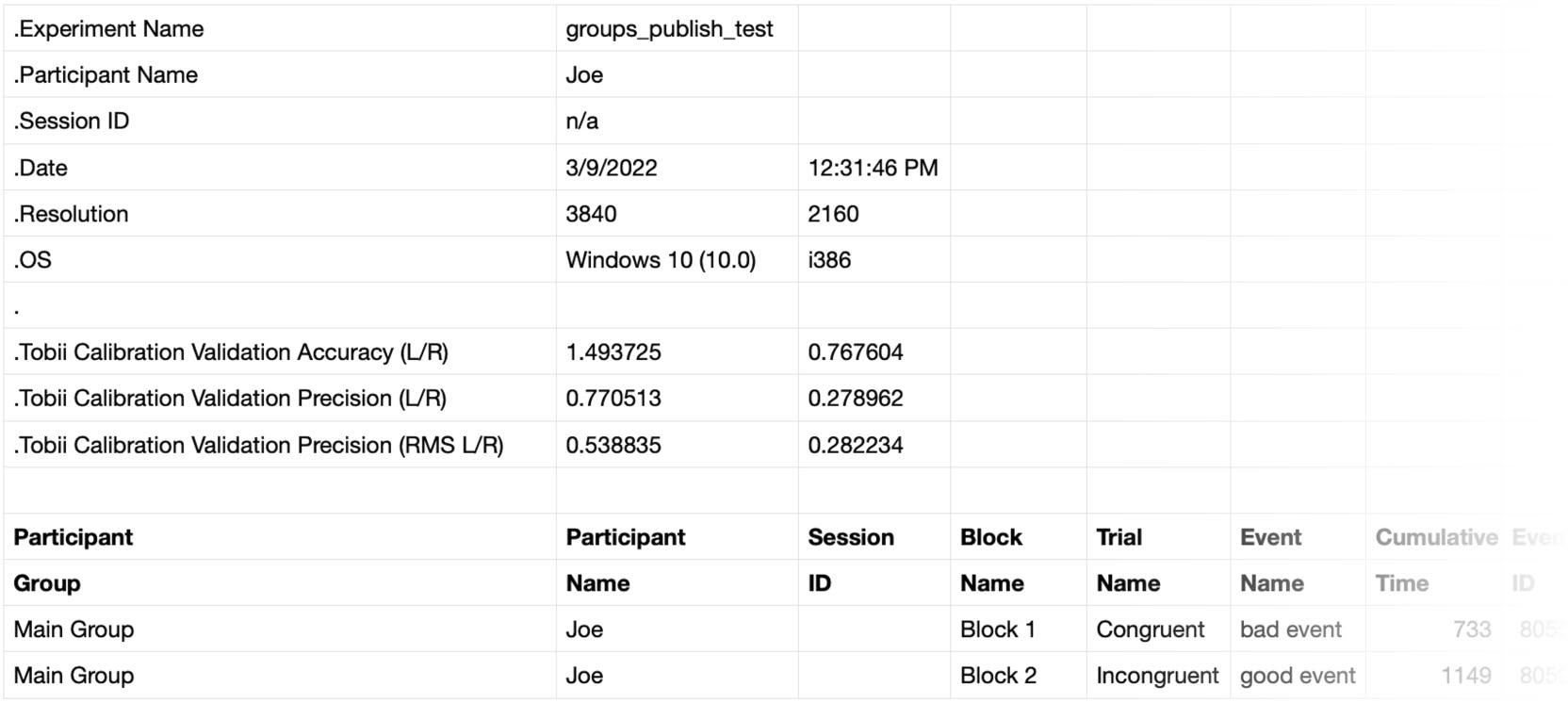Click the .Participant Name label cell
The height and width of the screenshot is (703, 1568).
pyautogui.click(x=106, y=75)
